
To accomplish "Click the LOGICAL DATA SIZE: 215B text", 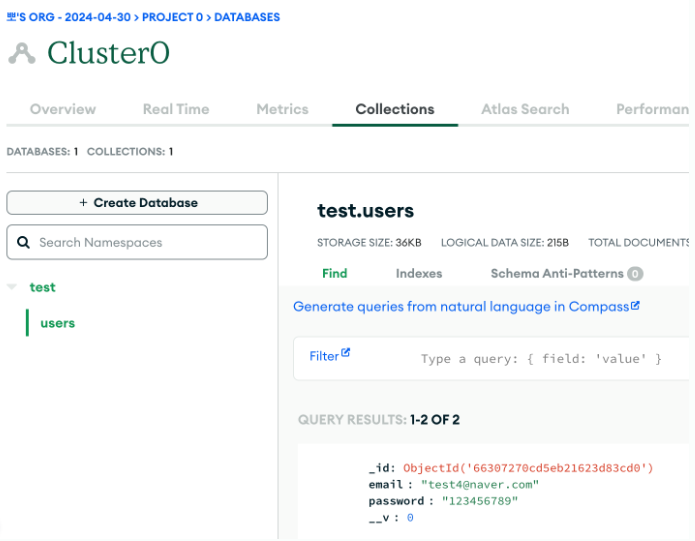I will tap(504, 243).
